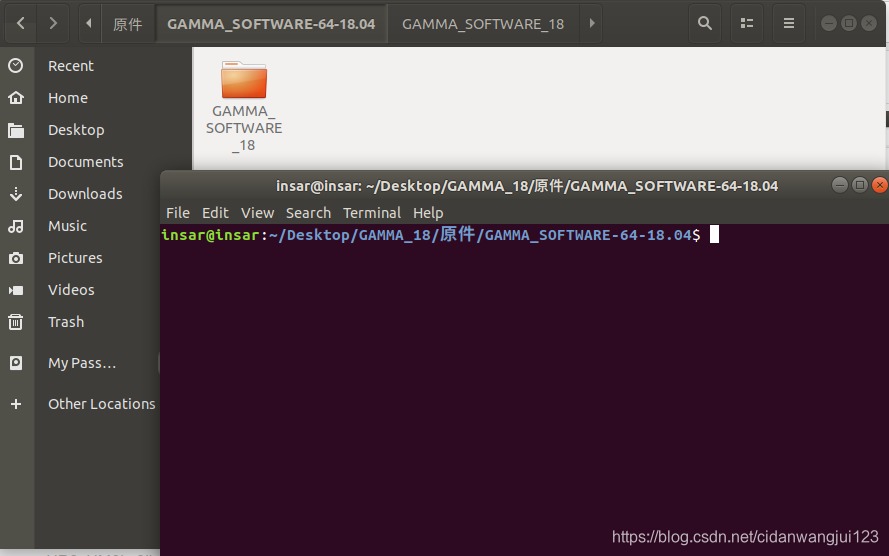The image size is (889, 556).
Task: Open Other Locations in sidebar
Action: coord(101,404)
